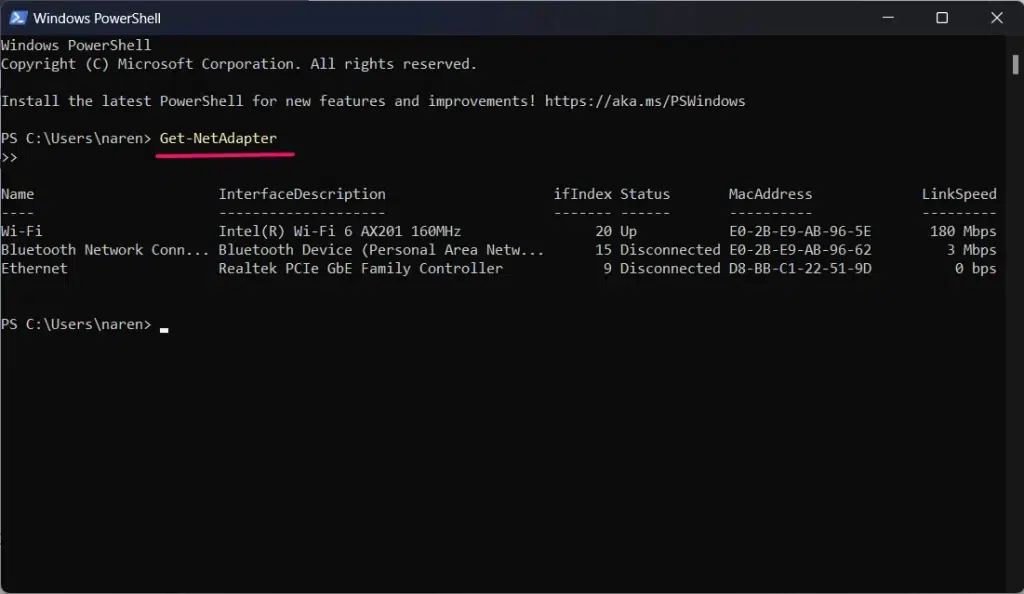Click the PowerShell icon in title bar
Screen dimensions: 1024x594
pyautogui.click(x=18, y=18)
